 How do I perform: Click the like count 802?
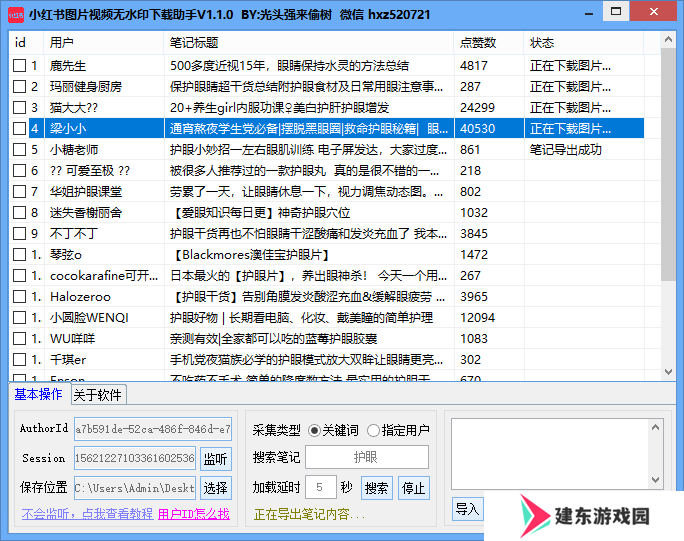pyautogui.click(x=470, y=192)
